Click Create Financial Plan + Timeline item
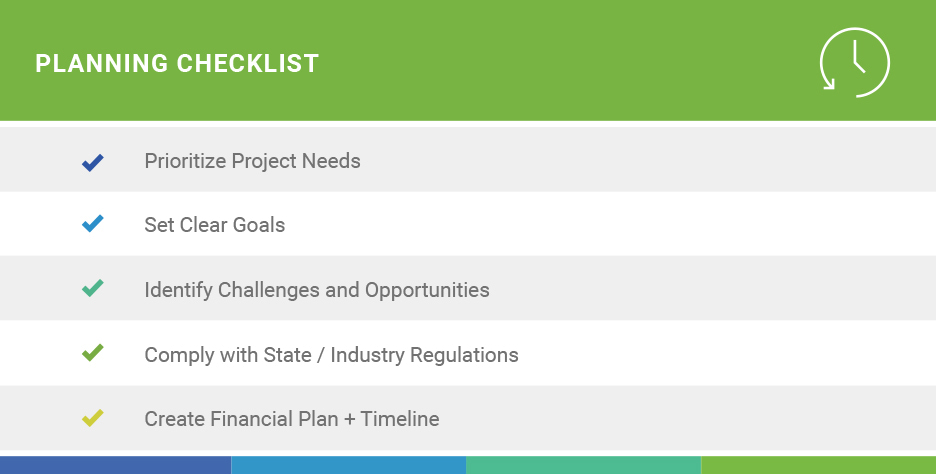Viewport: 936px width, 475px height. [292, 419]
